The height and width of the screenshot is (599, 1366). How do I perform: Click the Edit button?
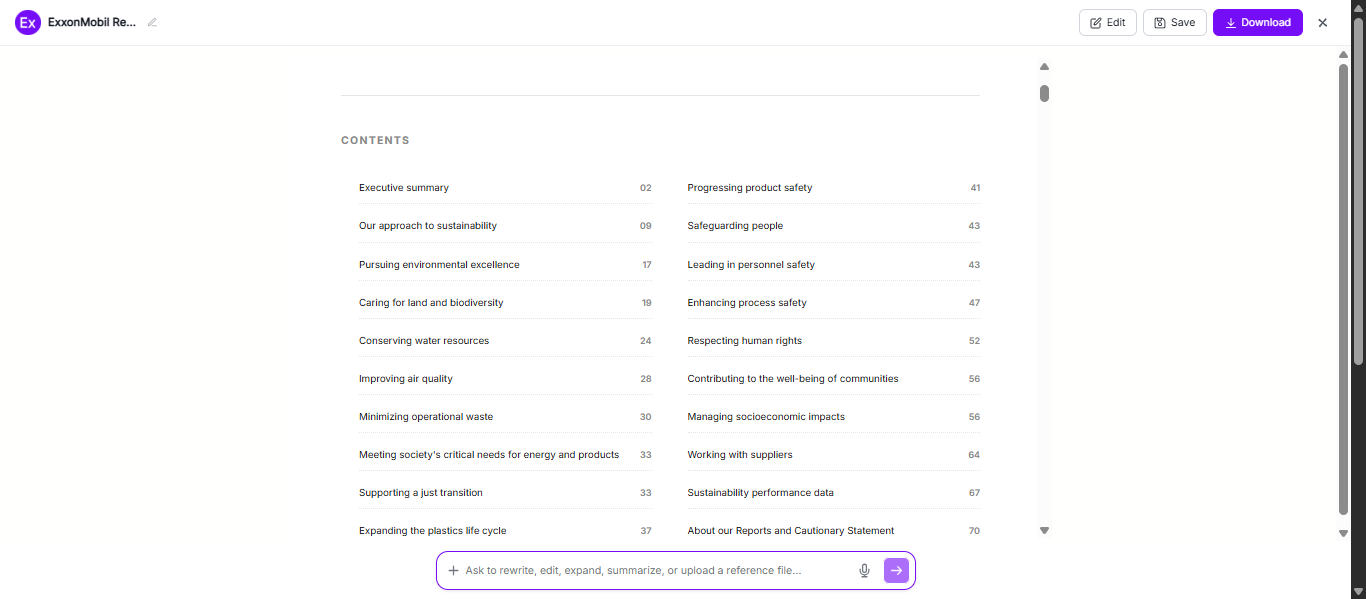tap(1107, 22)
